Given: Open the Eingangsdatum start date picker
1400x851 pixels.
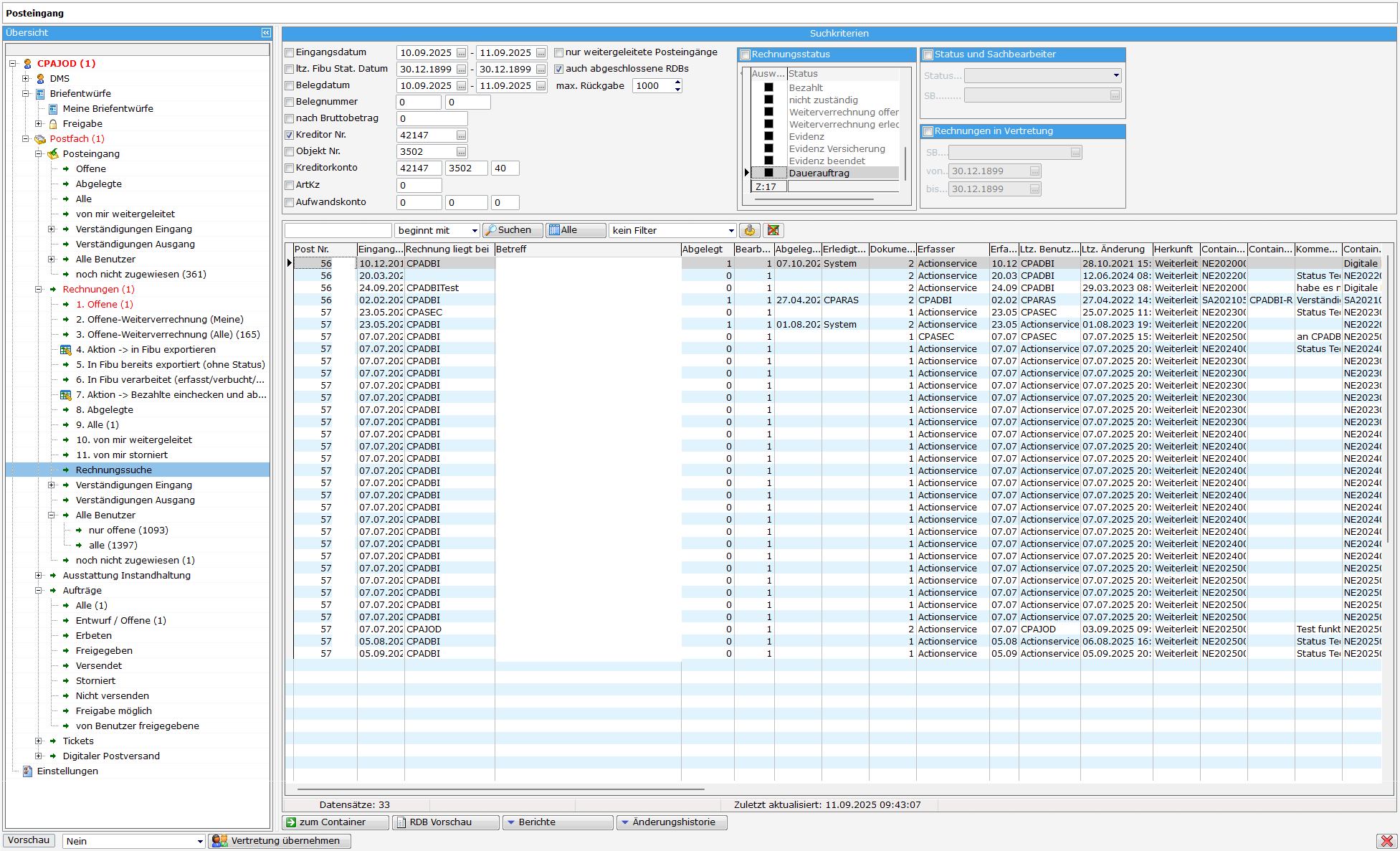Looking at the screenshot, I should click(x=461, y=53).
